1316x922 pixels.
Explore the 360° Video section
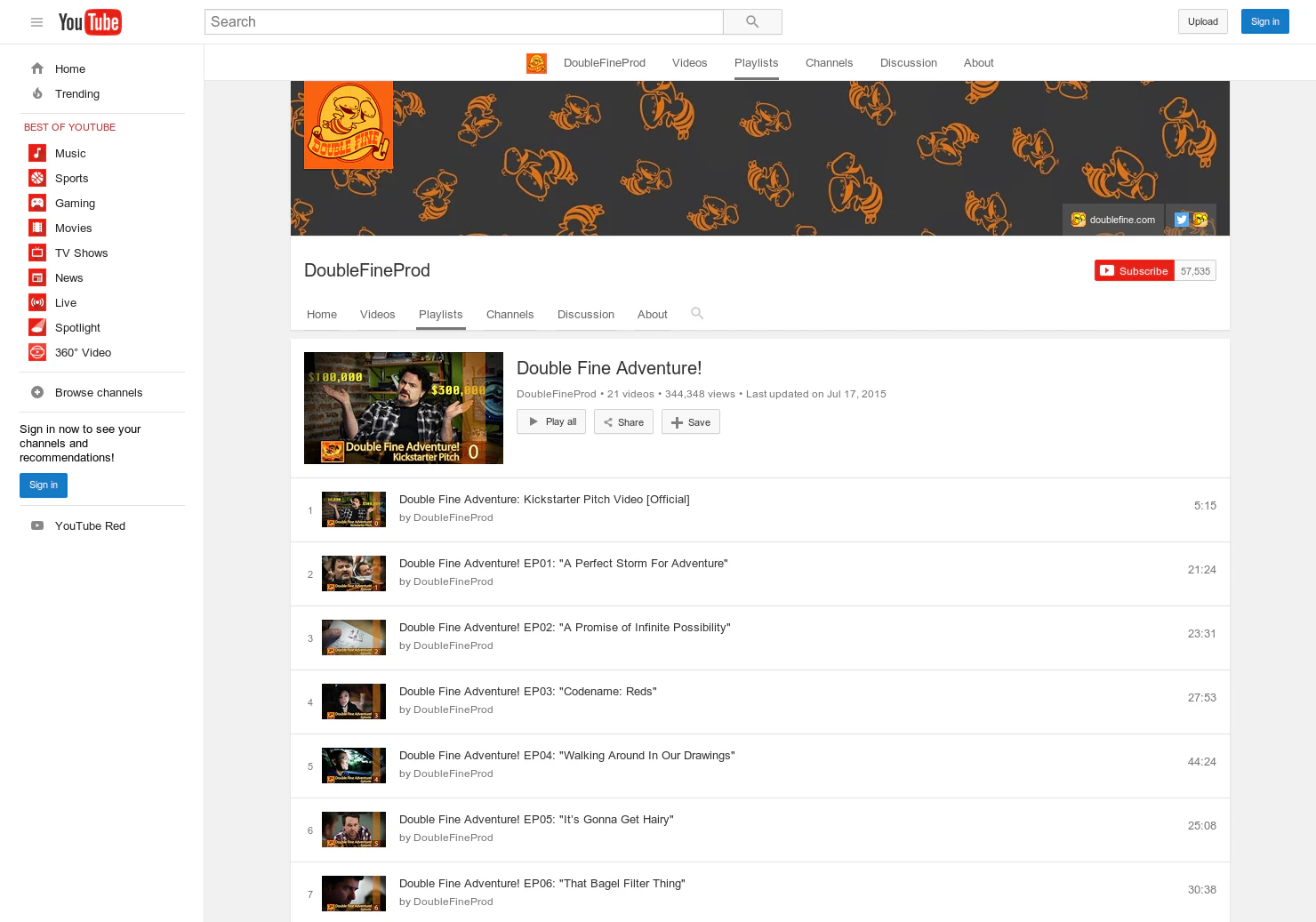[x=83, y=352]
